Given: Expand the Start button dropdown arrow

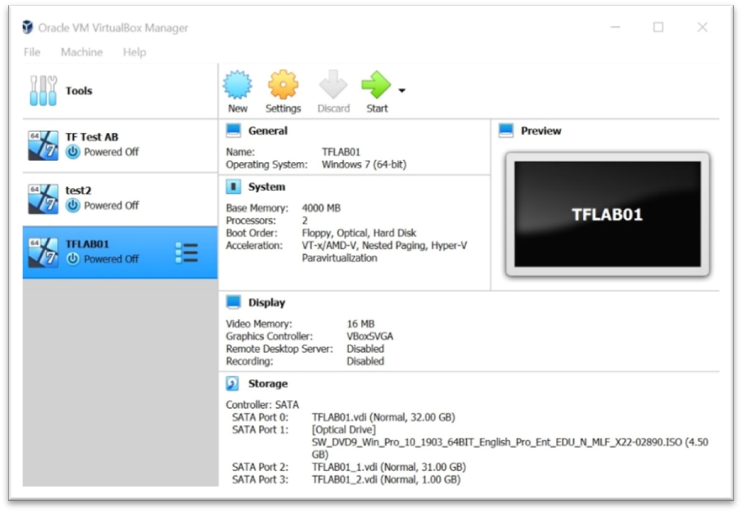Looking at the screenshot, I should click(402, 91).
